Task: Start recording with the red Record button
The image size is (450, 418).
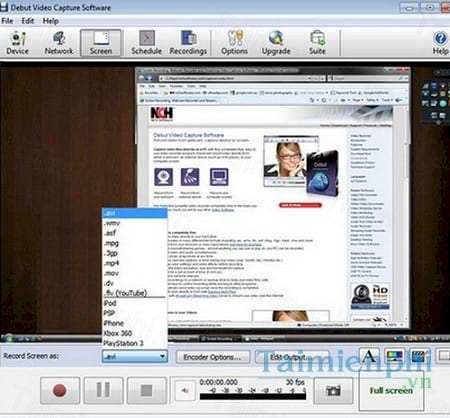Action: pos(60,390)
